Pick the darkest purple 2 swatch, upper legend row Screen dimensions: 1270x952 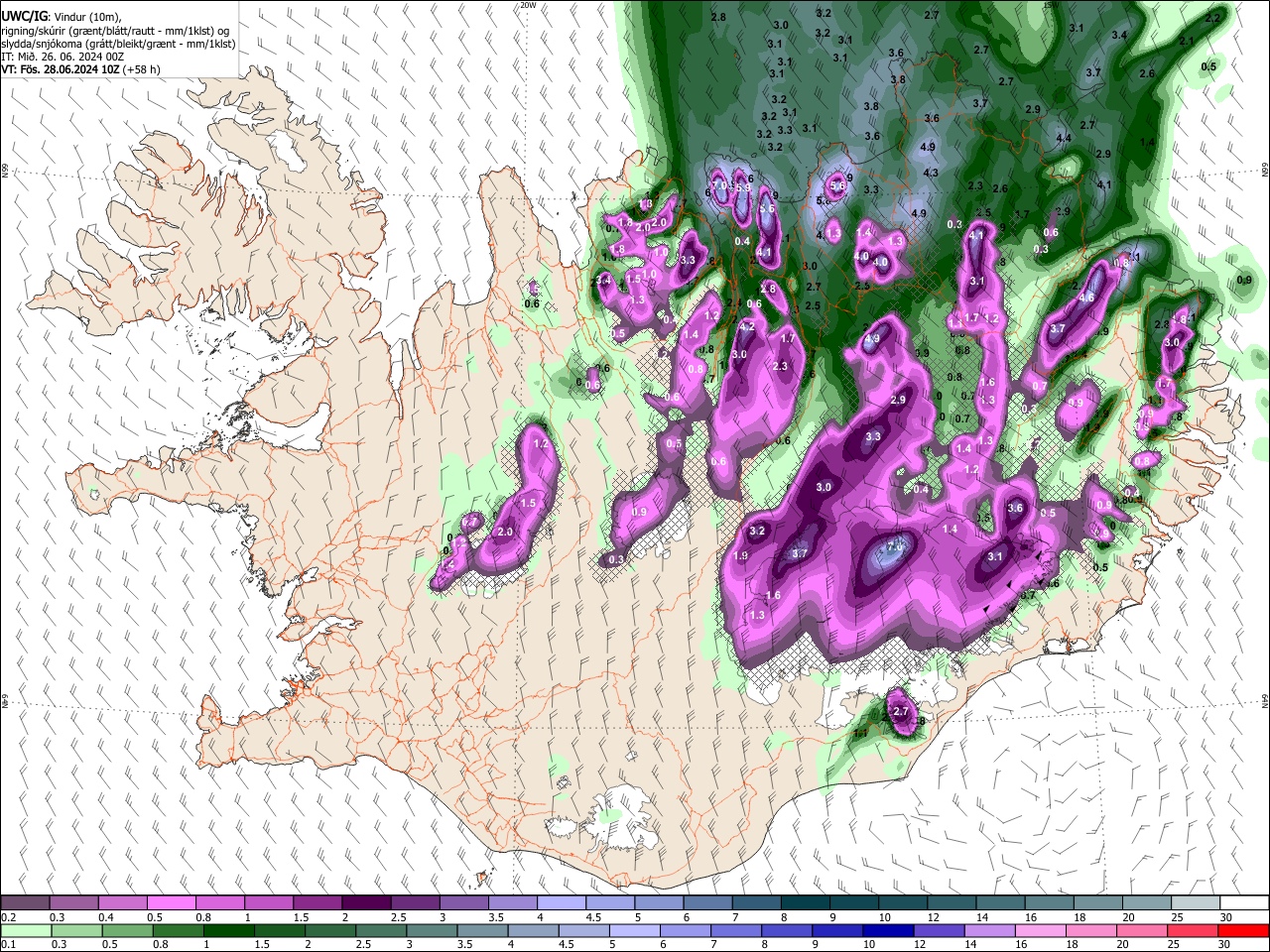point(365,903)
